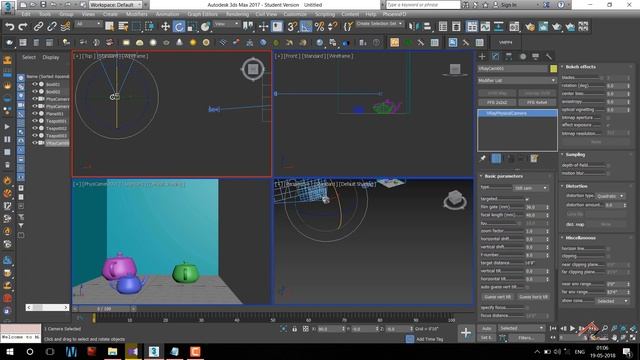
Task: Click the Undo arrow in main toolbar
Action: (9, 27)
